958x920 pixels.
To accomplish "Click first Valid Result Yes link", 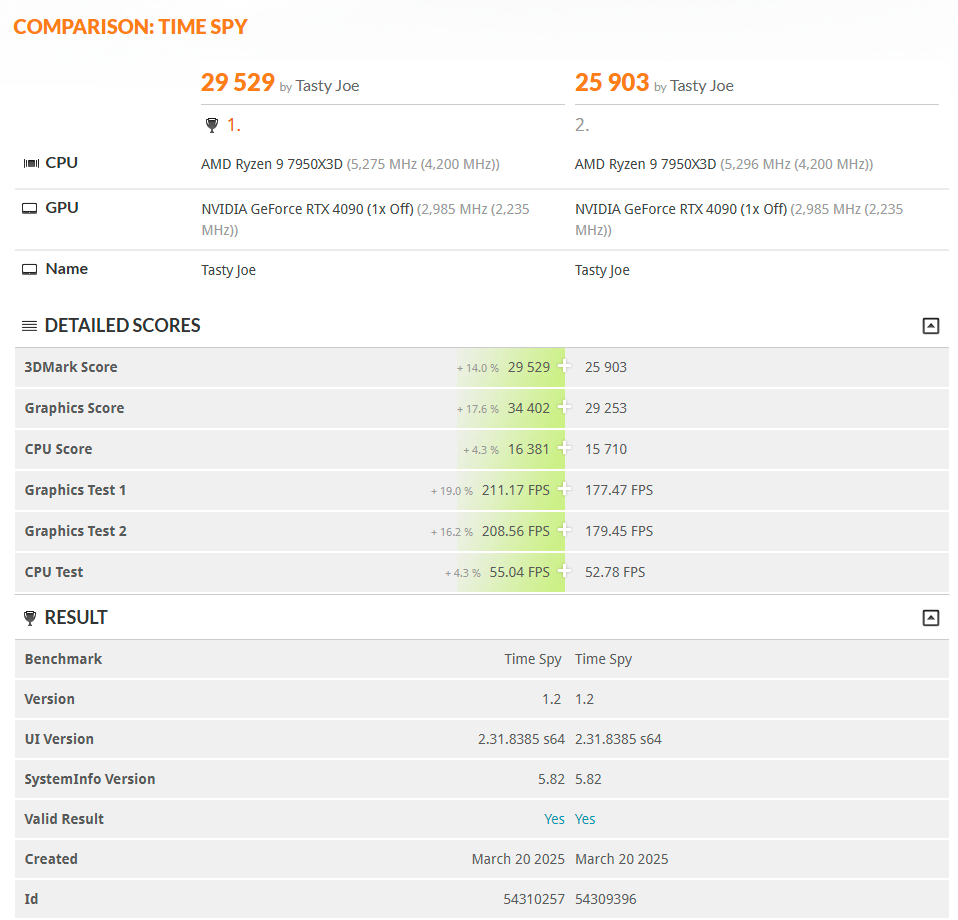I will click(x=554, y=819).
